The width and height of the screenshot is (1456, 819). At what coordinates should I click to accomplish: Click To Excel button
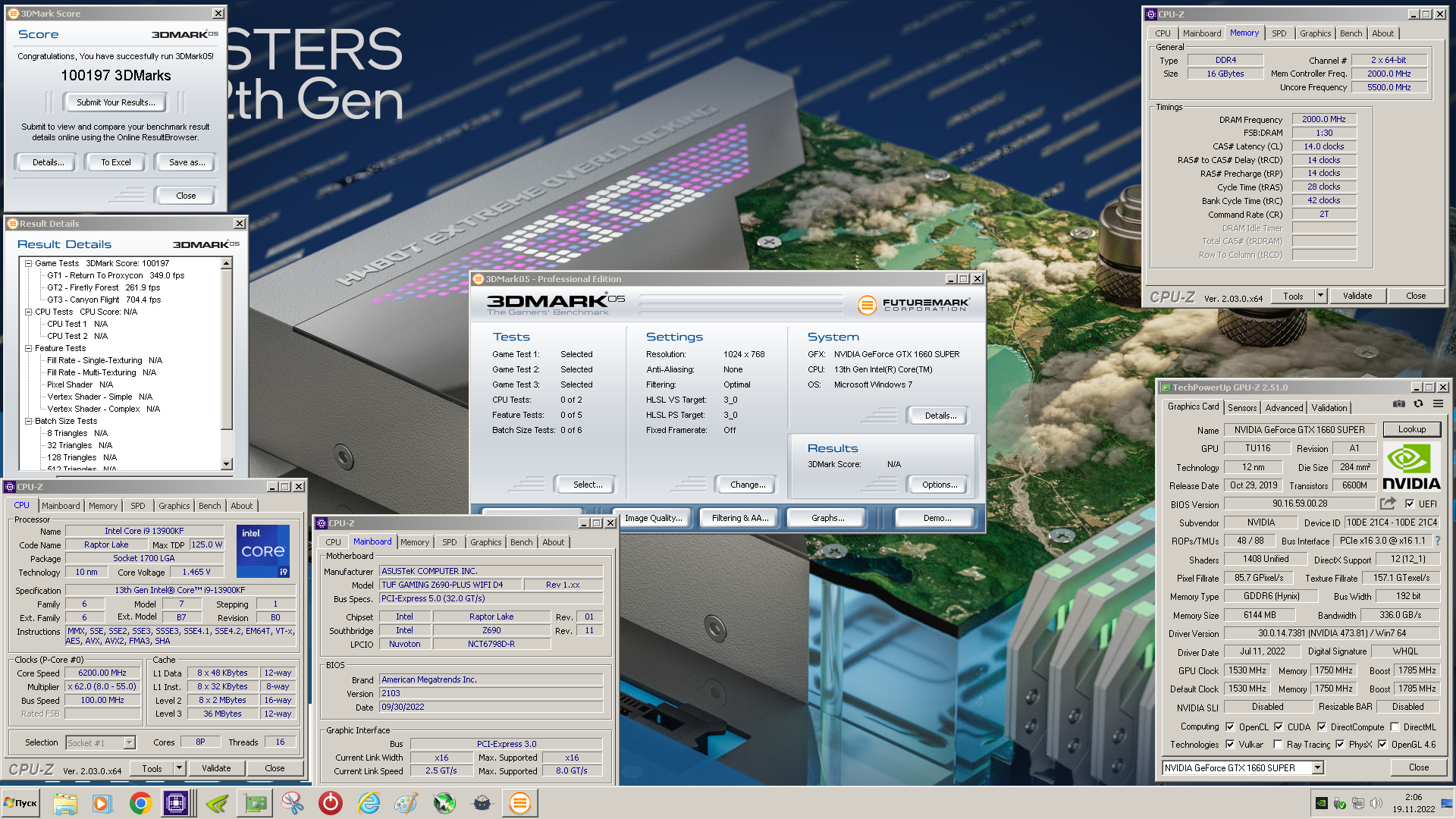click(x=116, y=162)
